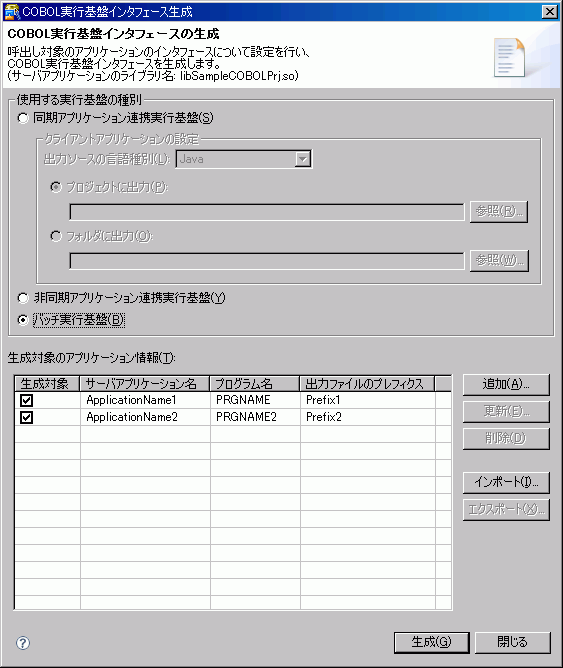Click the サーバアプリケーション名 column header

click(145, 384)
